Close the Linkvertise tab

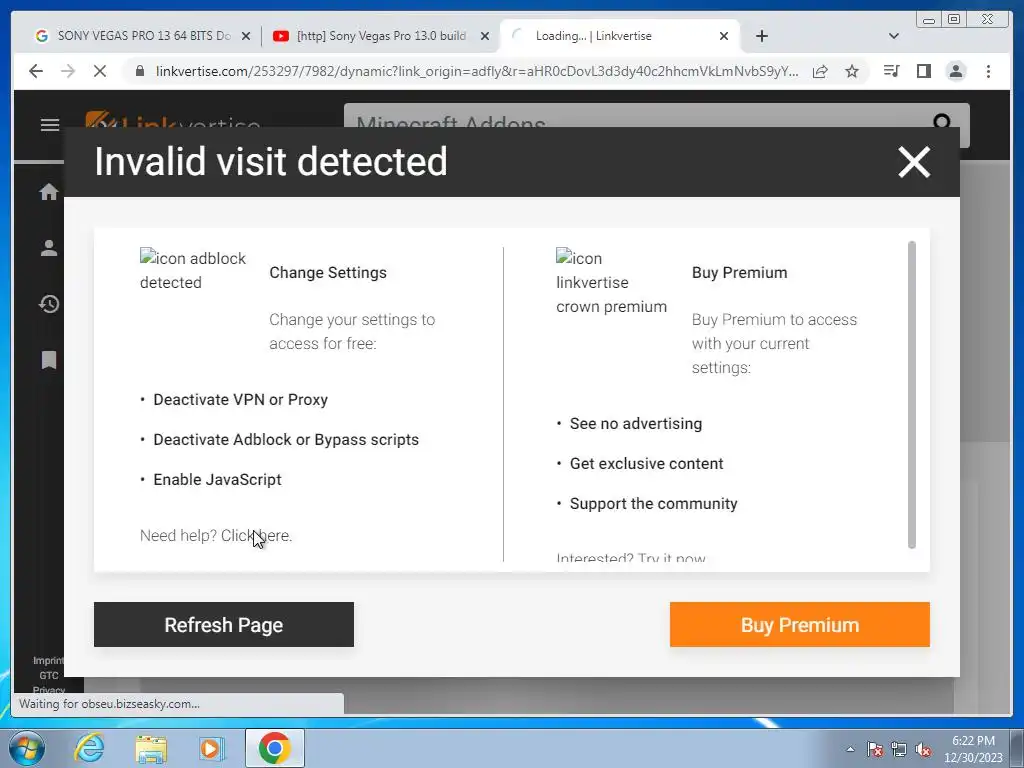pyautogui.click(x=724, y=36)
